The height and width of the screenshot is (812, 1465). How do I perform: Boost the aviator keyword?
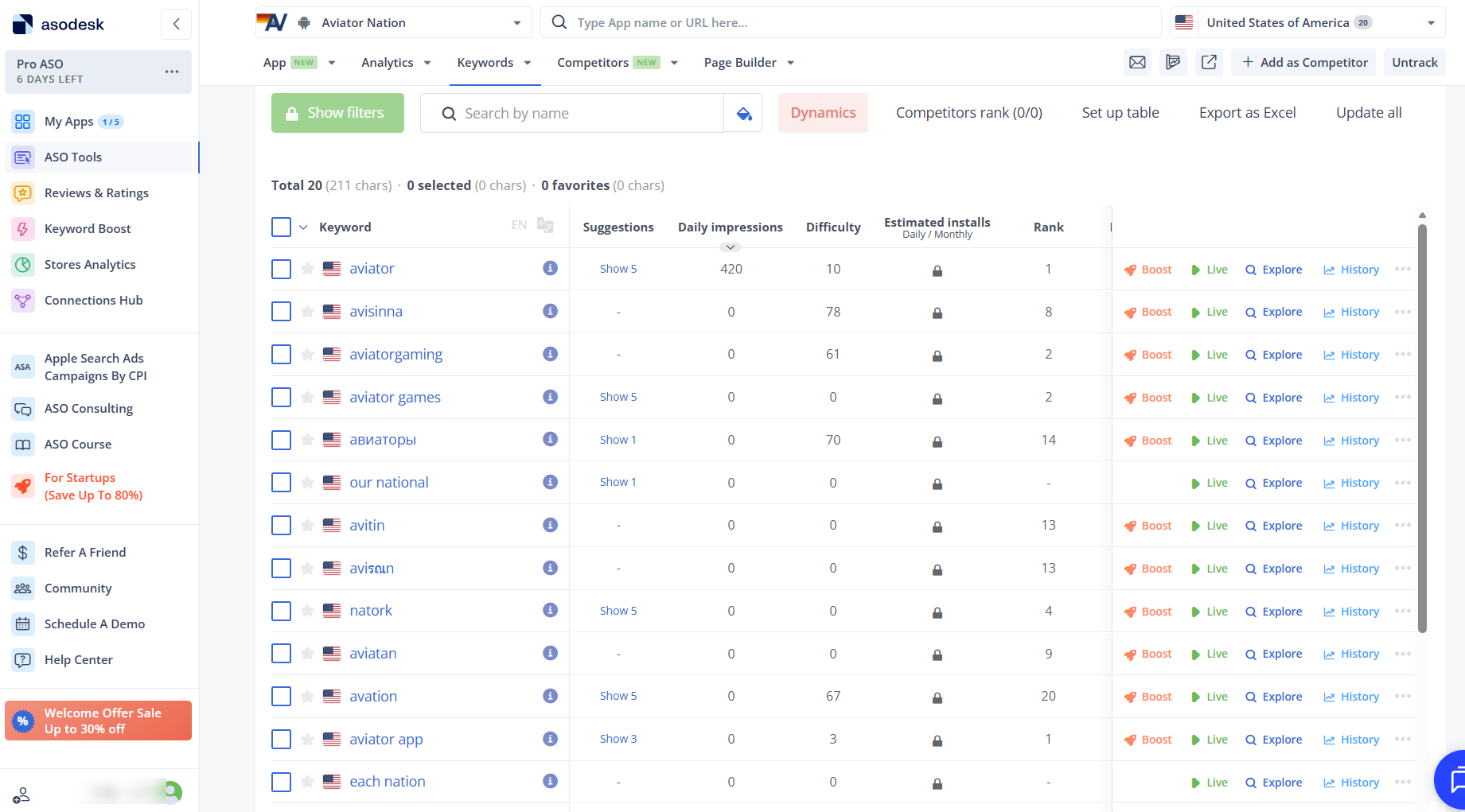click(1147, 270)
